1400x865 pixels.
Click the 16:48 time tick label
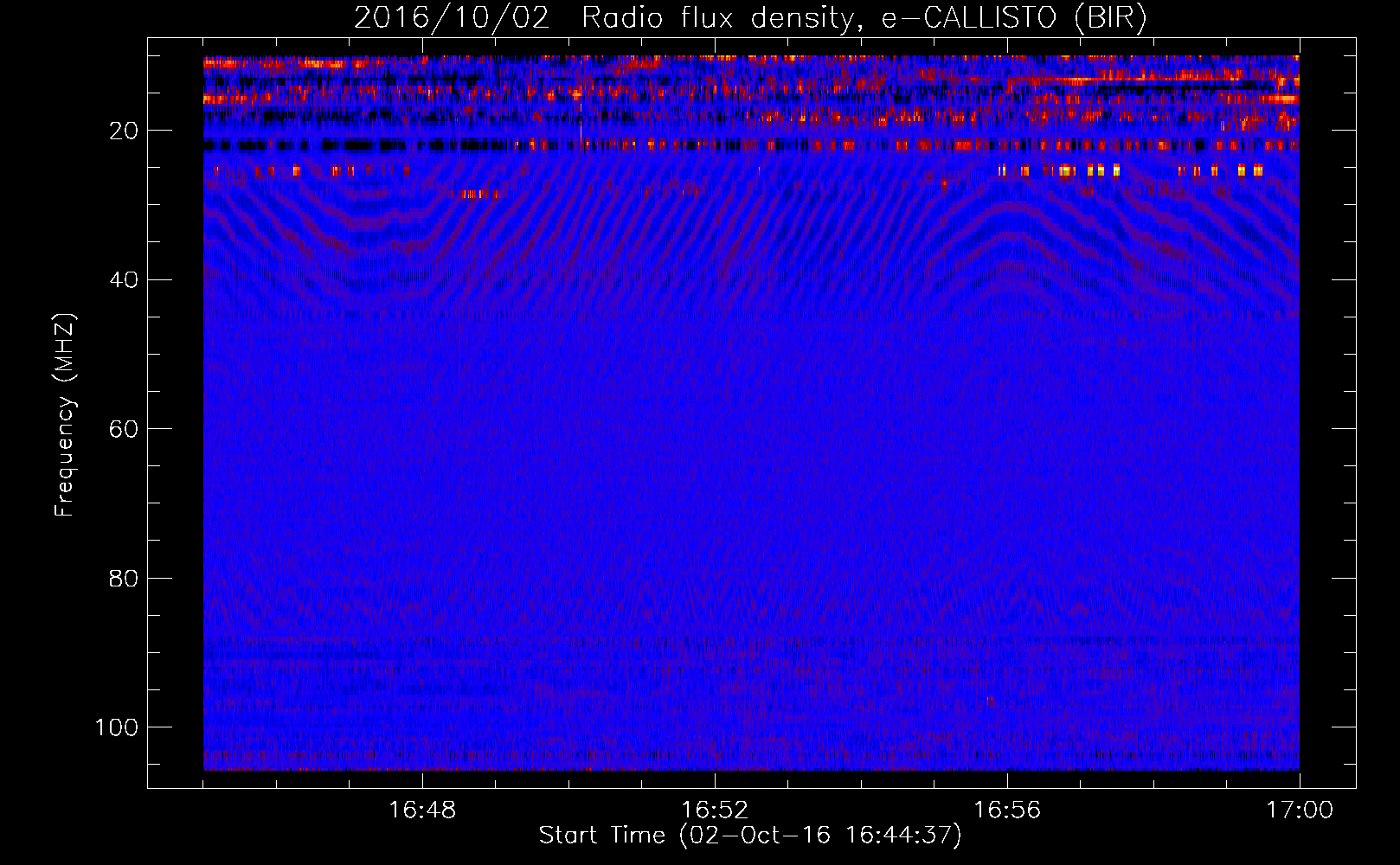pos(422,811)
